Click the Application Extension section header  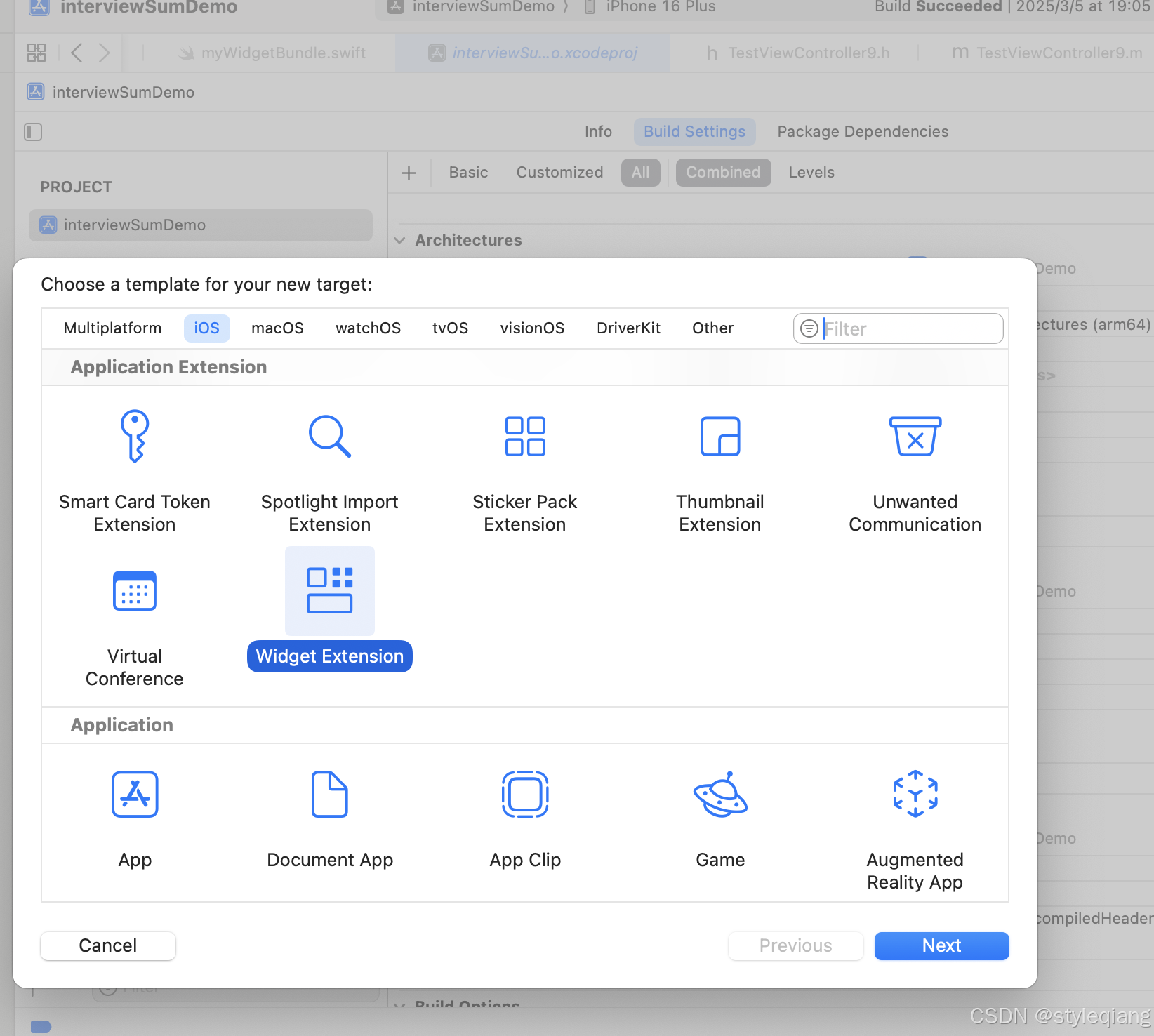168,367
